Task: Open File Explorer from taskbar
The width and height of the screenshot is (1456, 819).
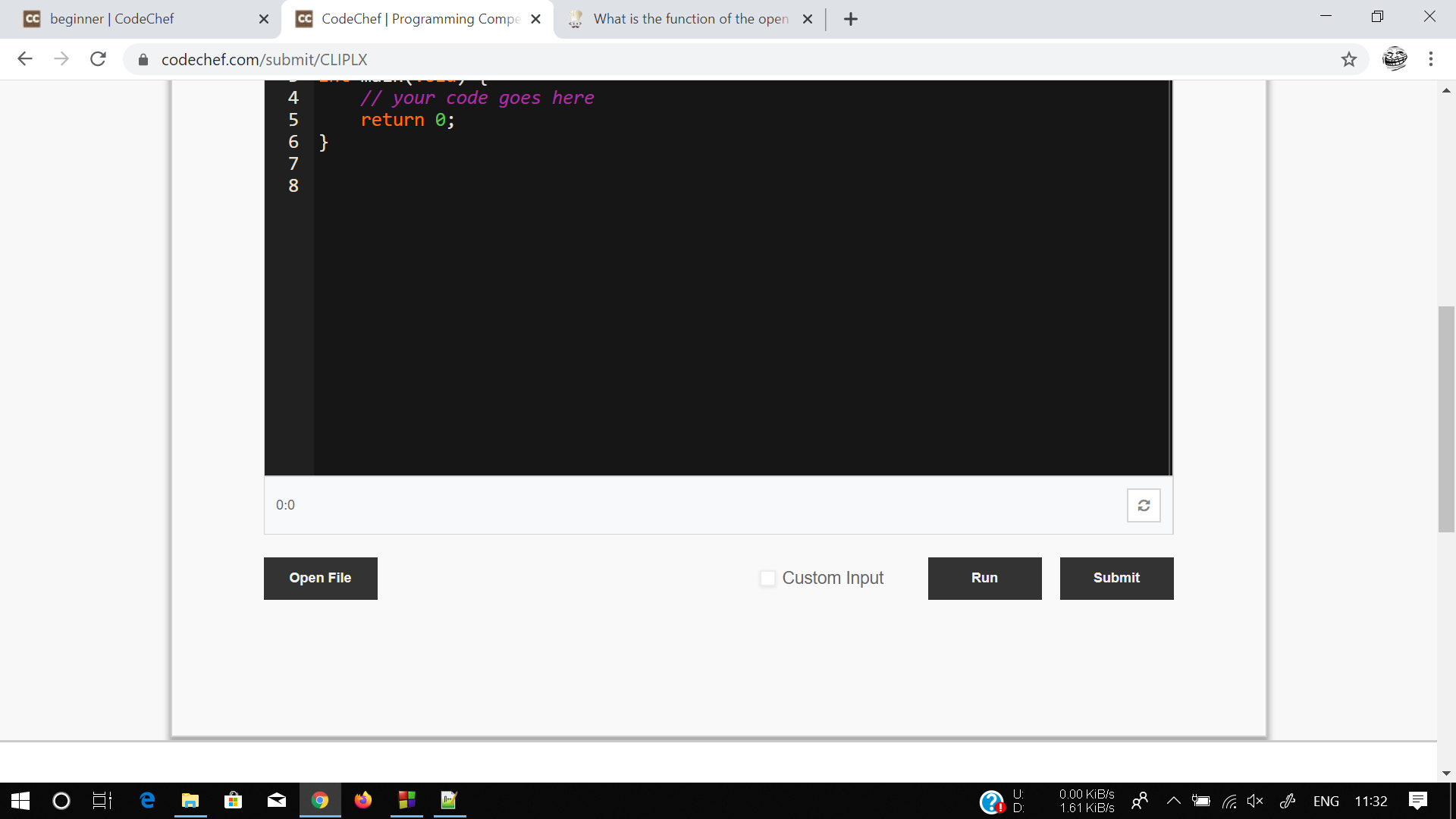Action: 190,801
